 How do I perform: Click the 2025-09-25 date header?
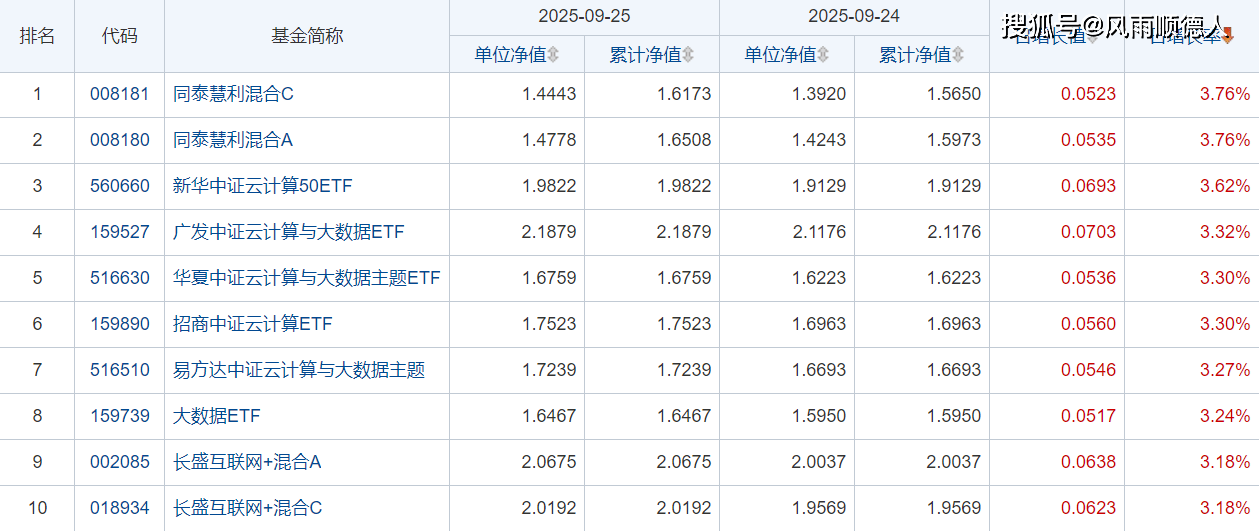coord(585,17)
